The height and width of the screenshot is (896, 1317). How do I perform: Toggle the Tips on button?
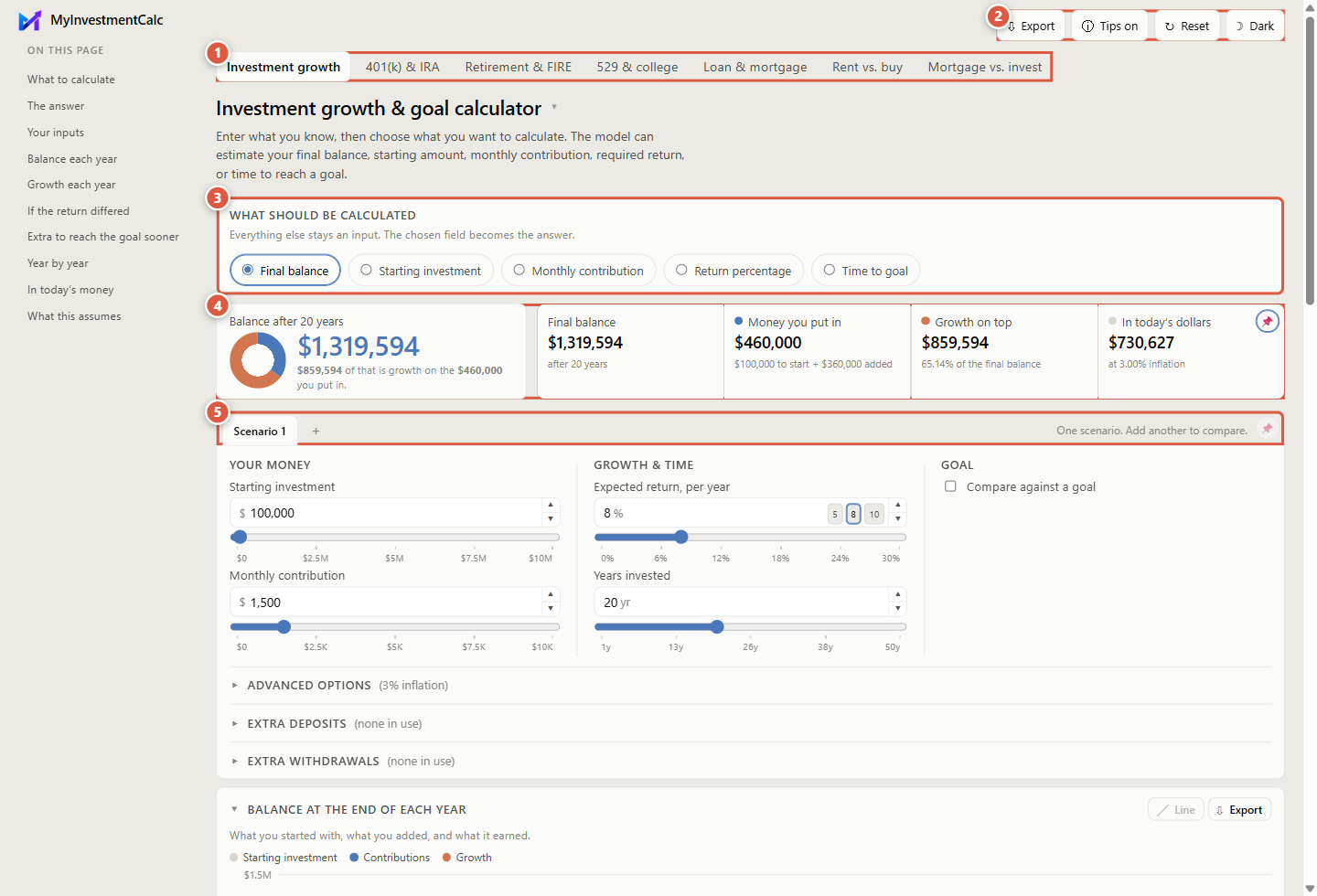pos(1109,26)
